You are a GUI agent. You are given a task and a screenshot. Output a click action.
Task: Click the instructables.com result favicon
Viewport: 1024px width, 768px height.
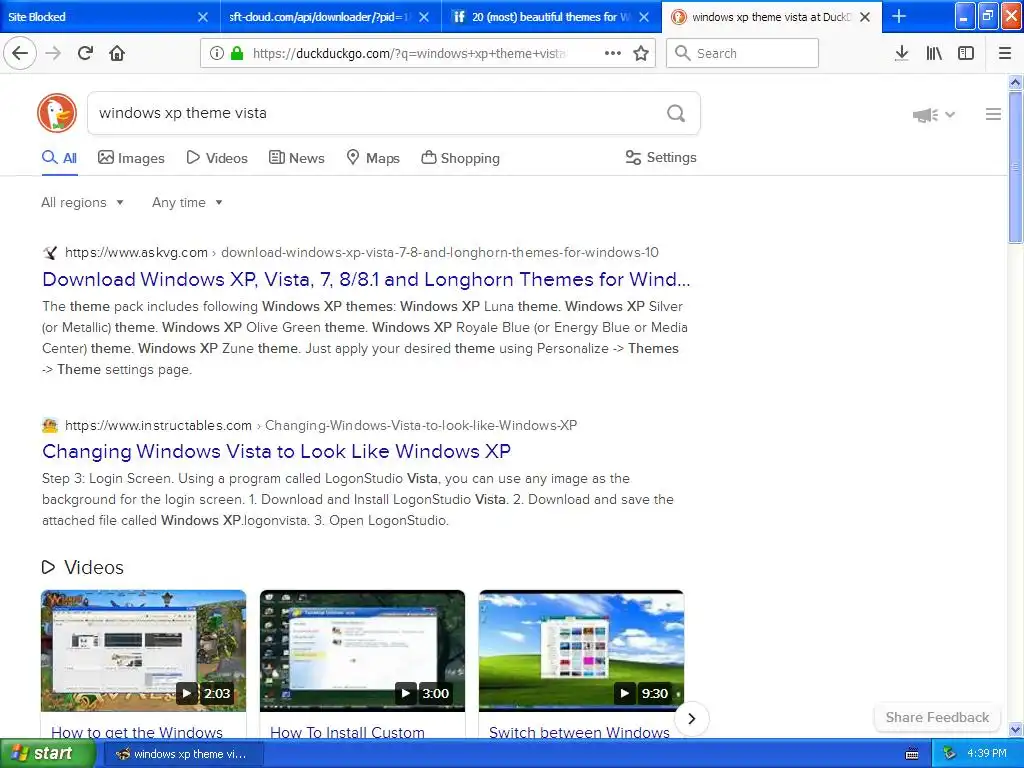(x=50, y=425)
